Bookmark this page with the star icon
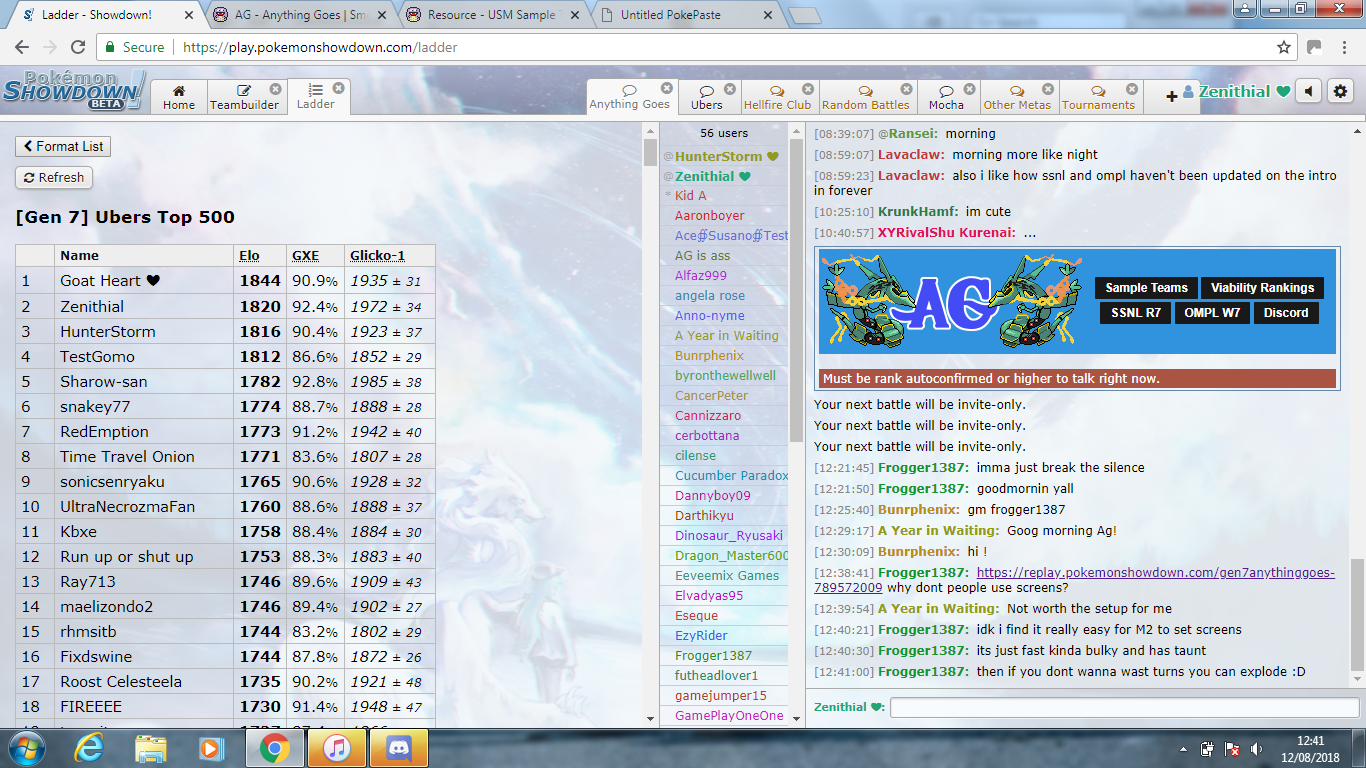This screenshot has width=1366, height=768. click(x=1284, y=47)
